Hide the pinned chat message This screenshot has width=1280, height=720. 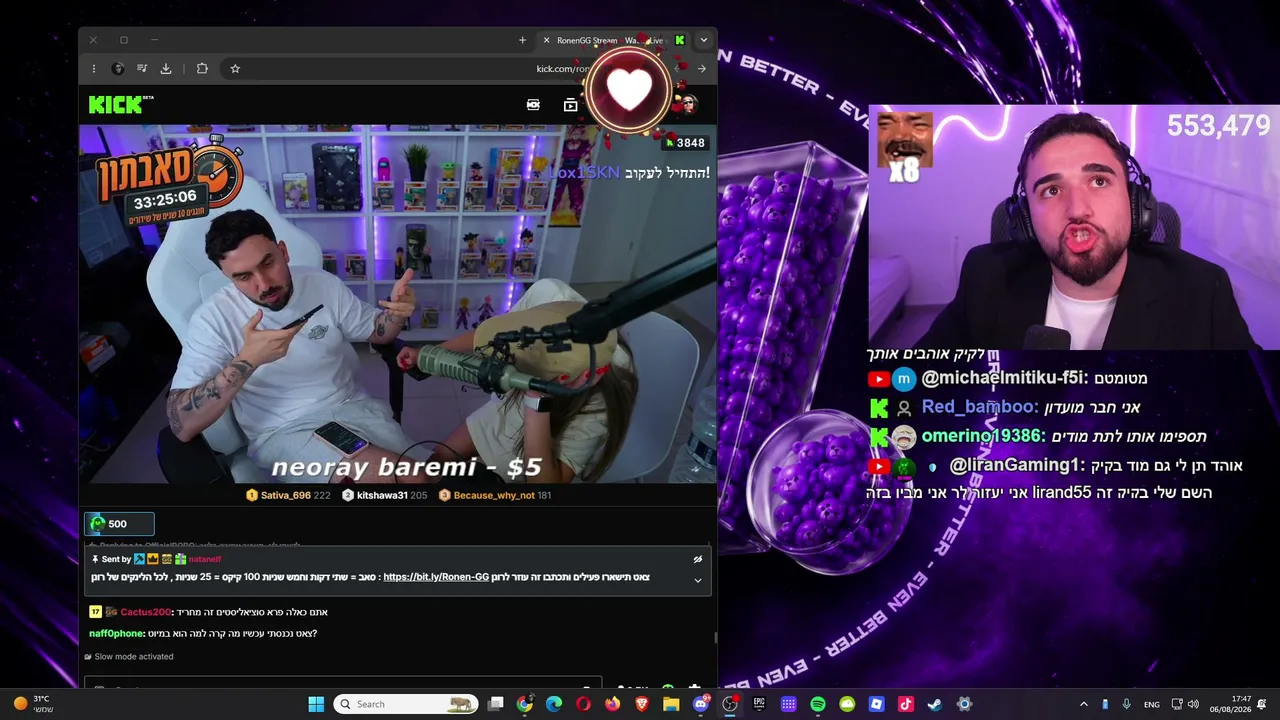click(698, 559)
